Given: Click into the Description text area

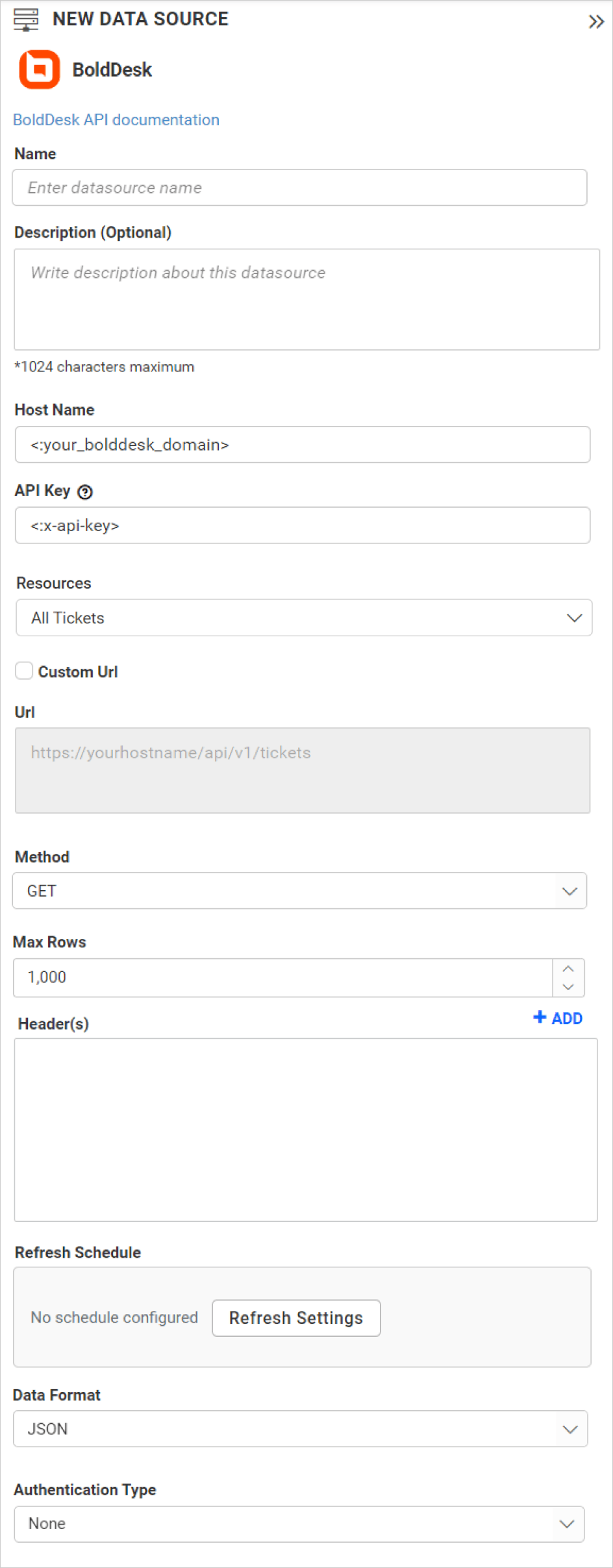Looking at the screenshot, I should 306,299.
